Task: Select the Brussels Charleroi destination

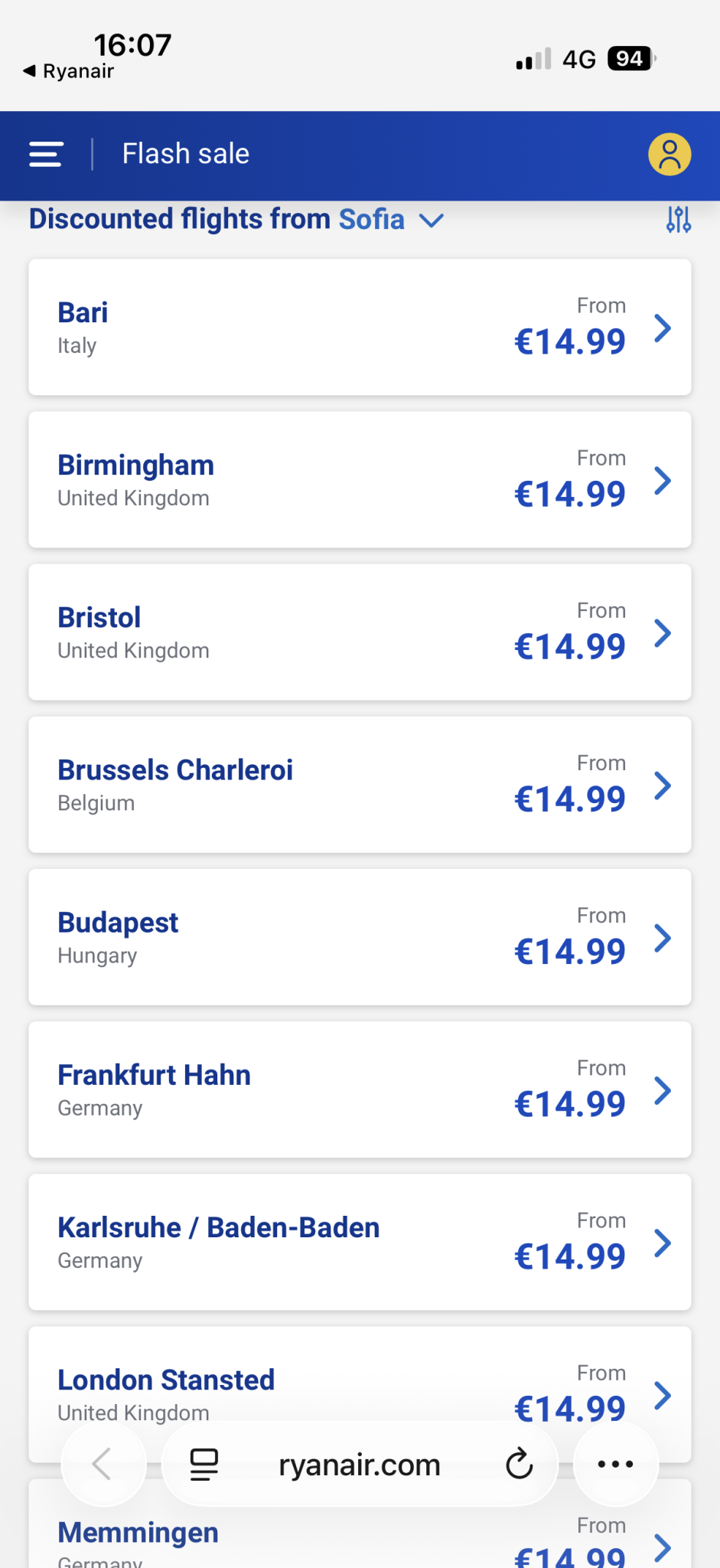Action: [175, 770]
